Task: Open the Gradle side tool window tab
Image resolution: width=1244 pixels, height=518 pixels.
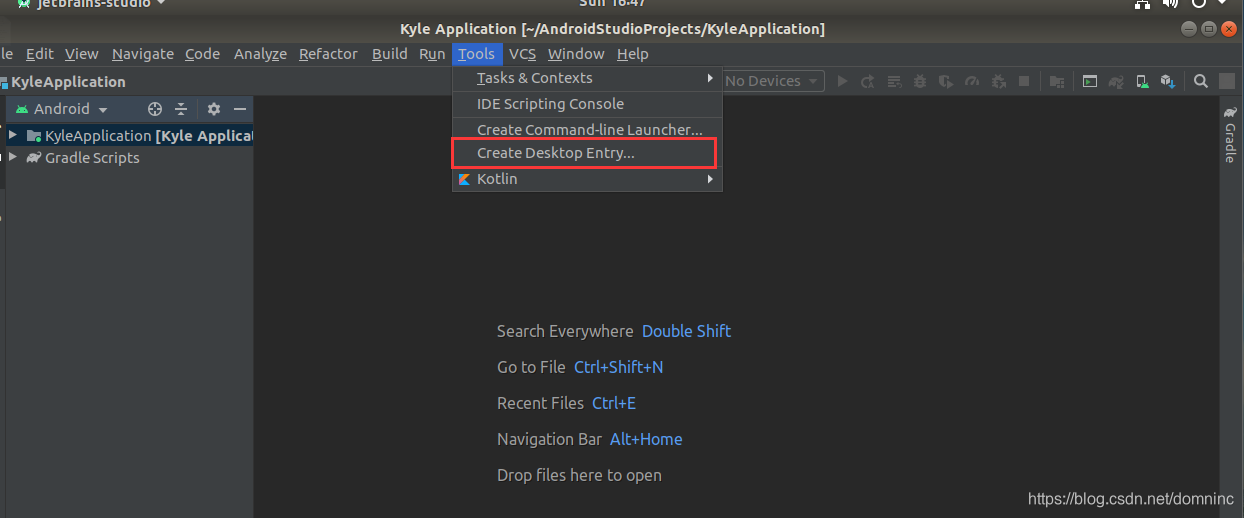Action: point(1231,135)
